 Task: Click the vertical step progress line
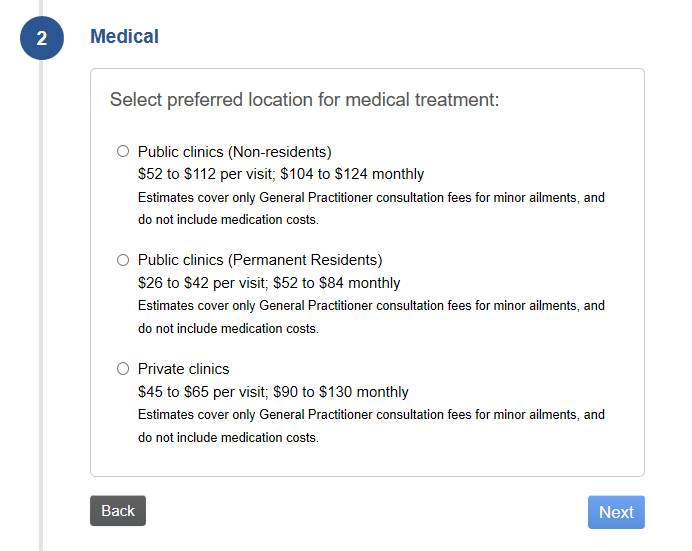[x=42, y=300]
